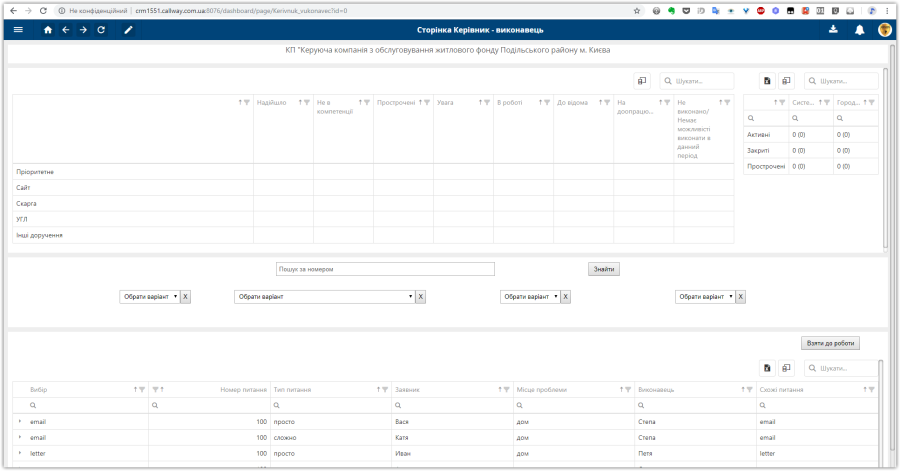Click the back arrow in app header
This screenshot has width=900, height=471.
coord(66,30)
